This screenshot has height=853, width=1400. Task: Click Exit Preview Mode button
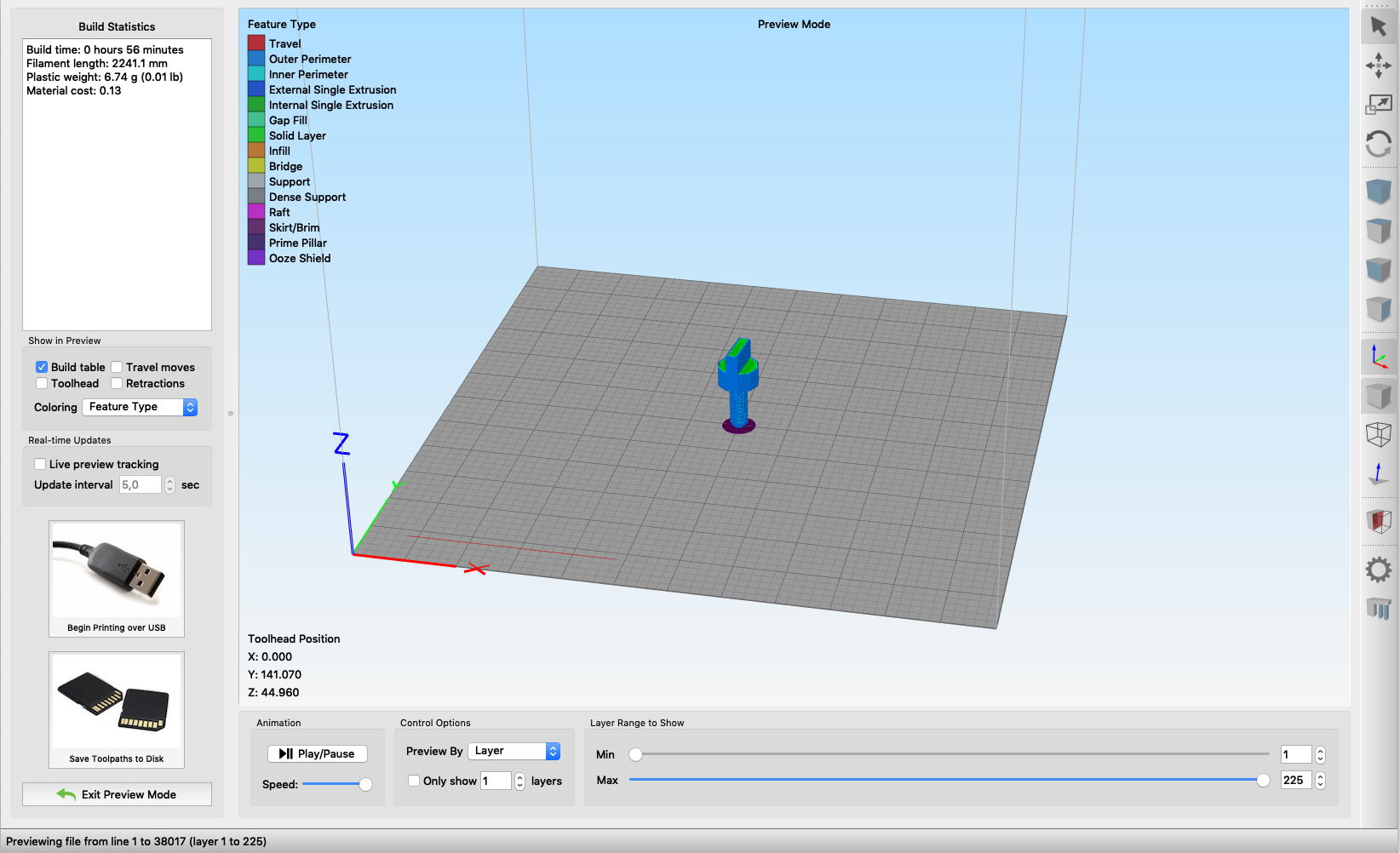point(117,794)
